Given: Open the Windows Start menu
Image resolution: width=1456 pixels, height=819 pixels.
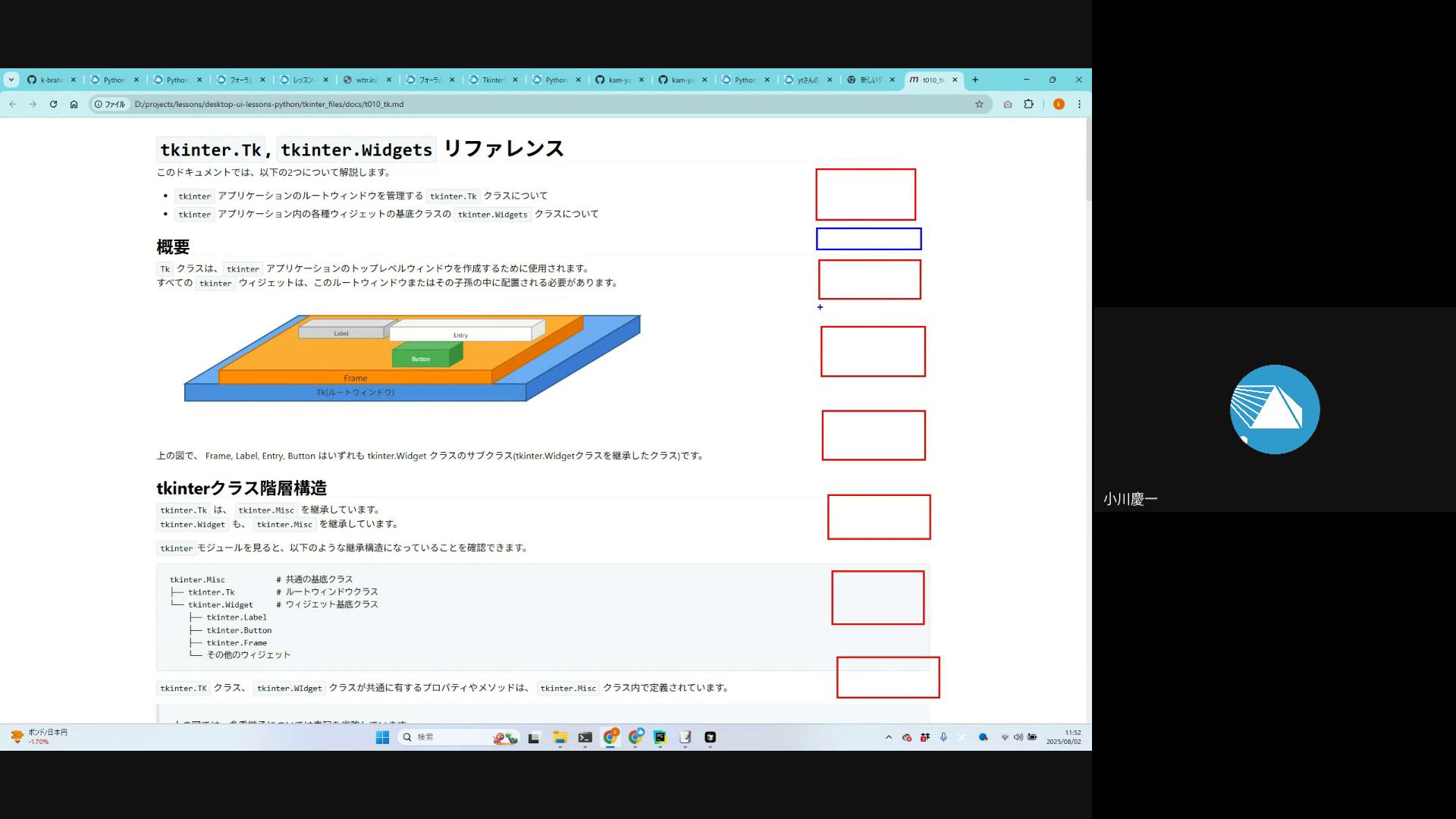Looking at the screenshot, I should (382, 737).
